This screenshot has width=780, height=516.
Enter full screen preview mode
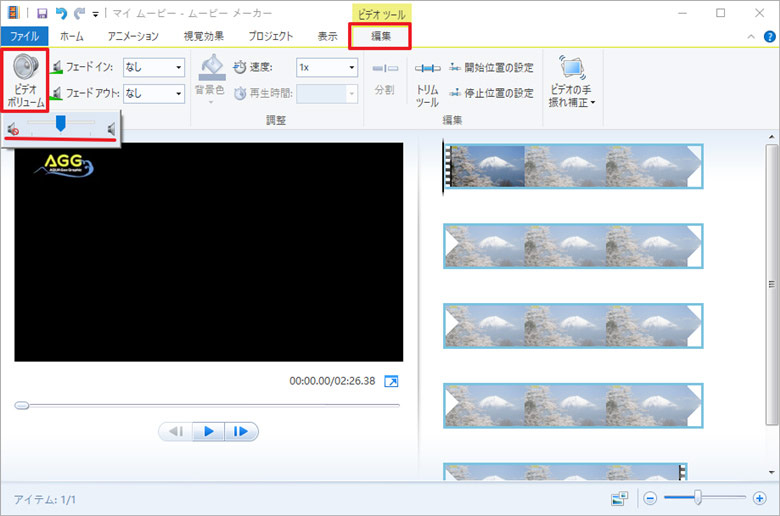click(391, 381)
